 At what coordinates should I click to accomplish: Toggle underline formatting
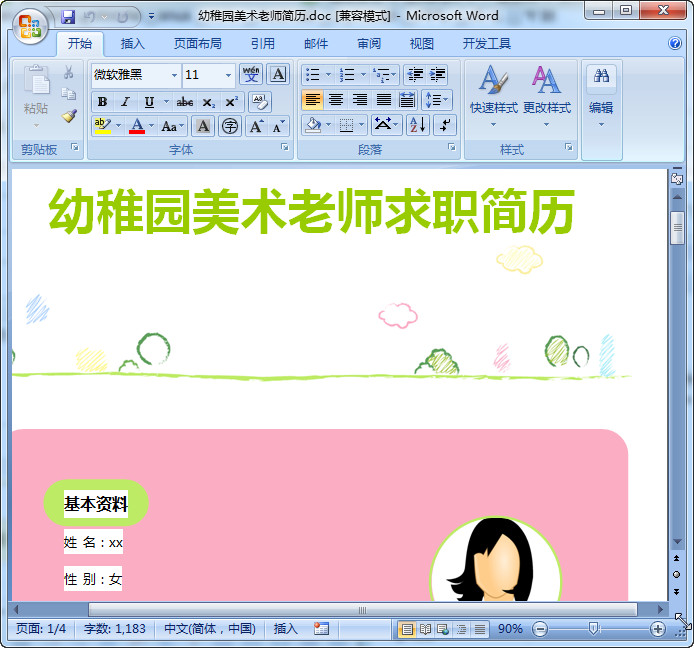tap(149, 102)
